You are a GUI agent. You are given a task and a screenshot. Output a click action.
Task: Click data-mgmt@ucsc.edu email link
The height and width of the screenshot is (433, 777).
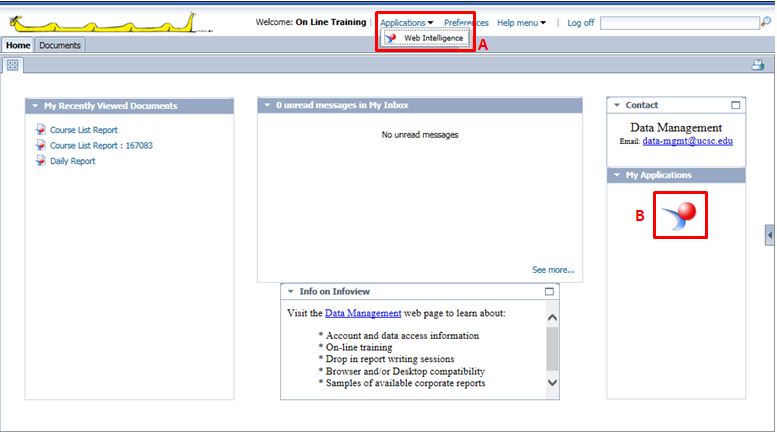click(x=687, y=141)
